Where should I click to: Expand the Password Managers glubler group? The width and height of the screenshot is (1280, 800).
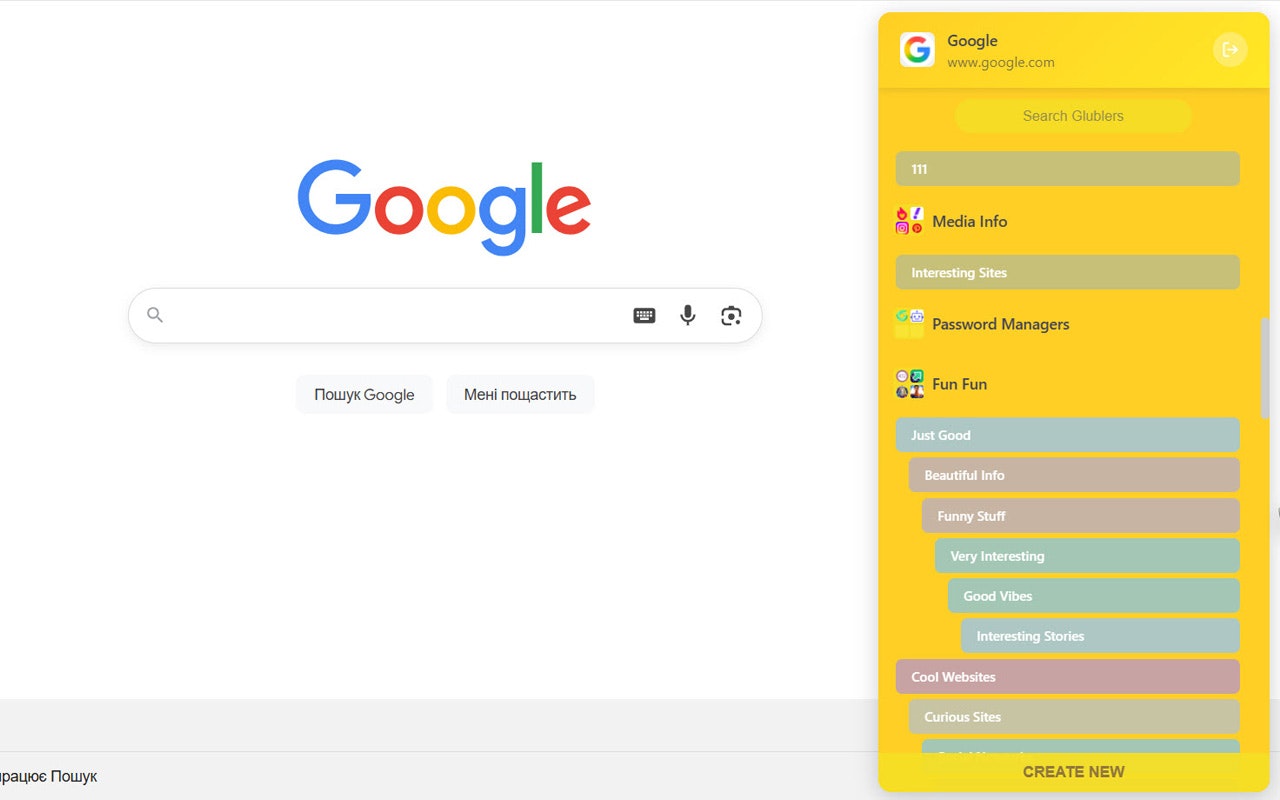click(x=1000, y=324)
